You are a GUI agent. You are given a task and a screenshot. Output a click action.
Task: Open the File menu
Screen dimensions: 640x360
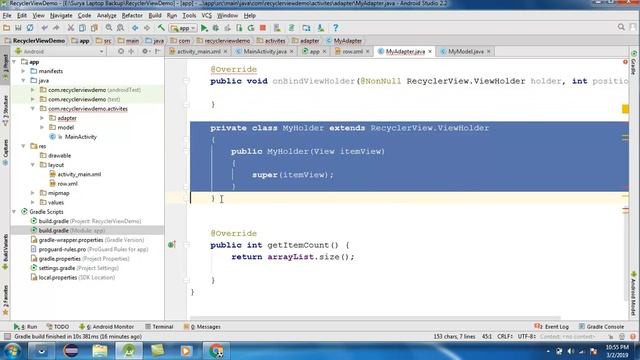[x=7, y=16]
